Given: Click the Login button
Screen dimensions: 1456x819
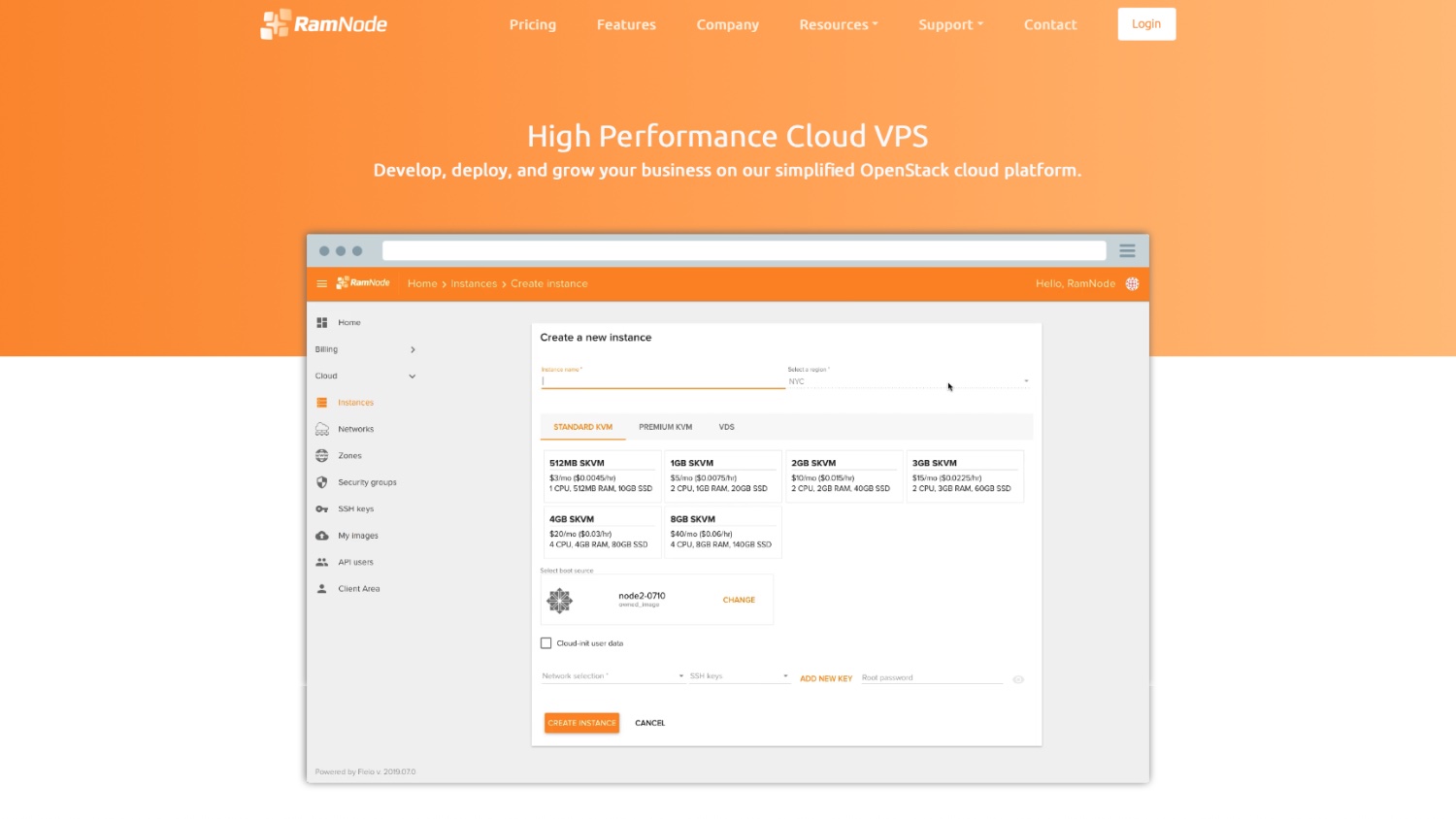Looking at the screenshot, I should [x=1145, y=24].
